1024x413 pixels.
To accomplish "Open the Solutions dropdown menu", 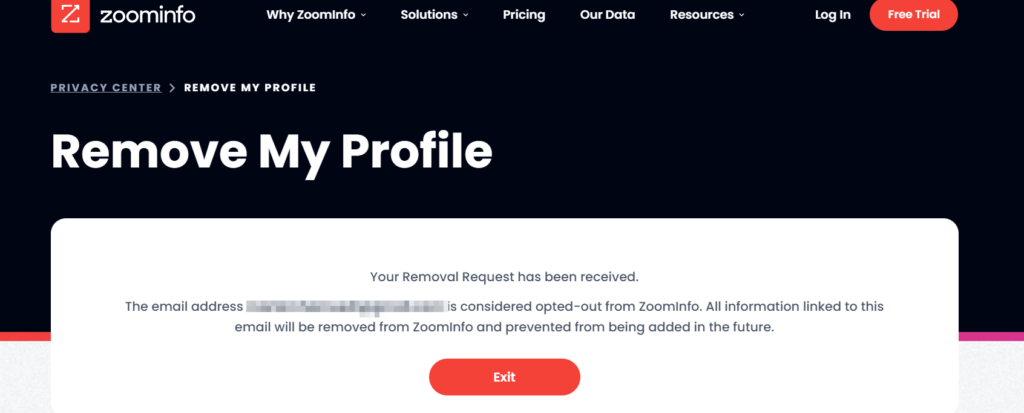I will (434, 14).
